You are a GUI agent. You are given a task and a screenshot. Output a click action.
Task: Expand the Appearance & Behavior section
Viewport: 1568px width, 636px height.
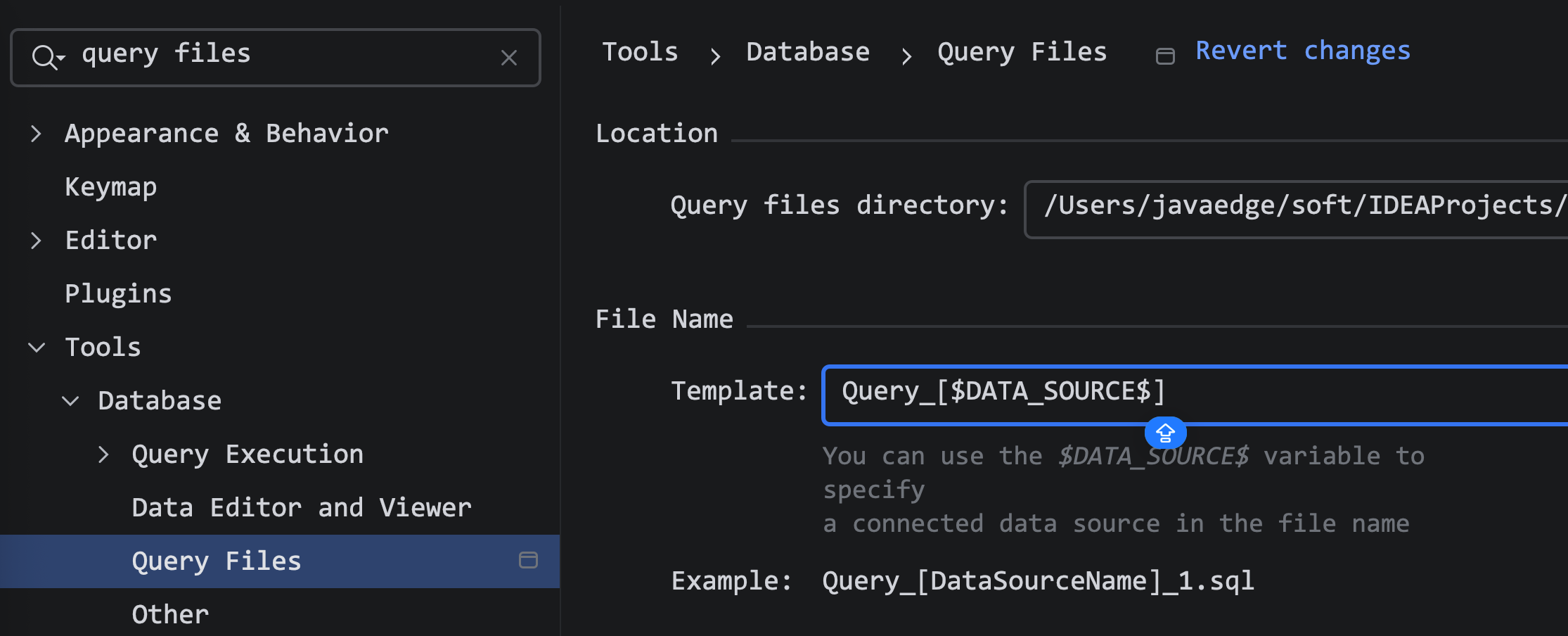click(x=37, y=134)
